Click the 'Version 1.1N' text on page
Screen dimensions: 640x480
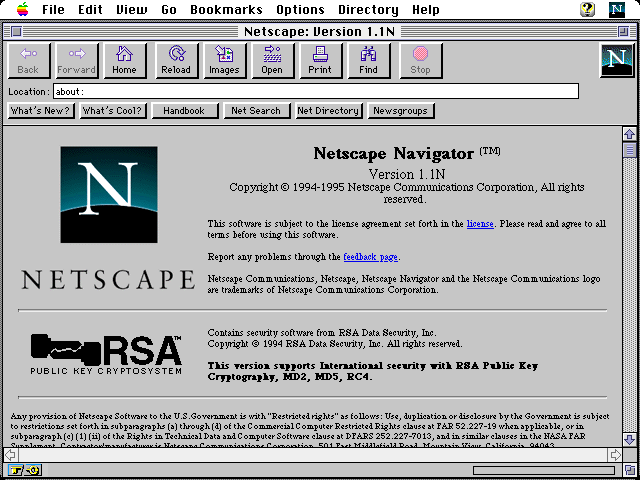click(407, 174)
